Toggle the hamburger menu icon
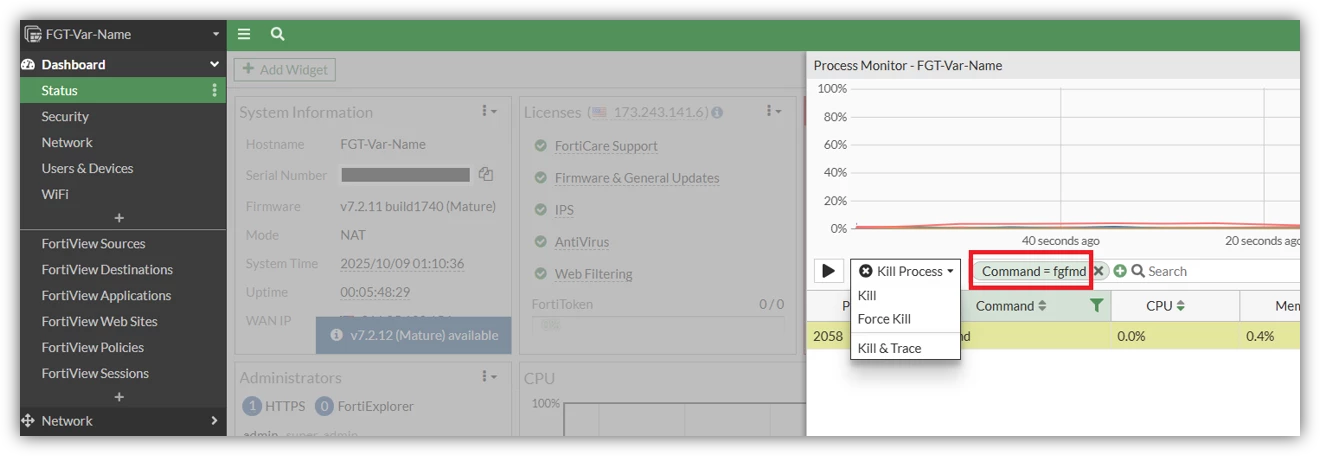 pos(244,34)
